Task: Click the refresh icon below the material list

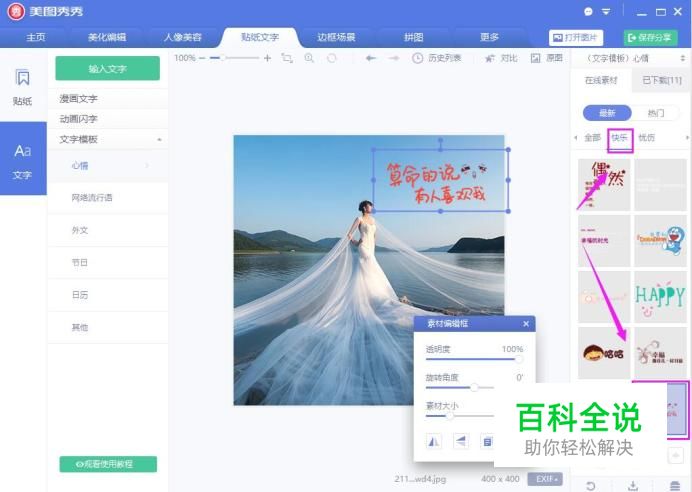Action: pyautogui.click(x=591, y=486)
